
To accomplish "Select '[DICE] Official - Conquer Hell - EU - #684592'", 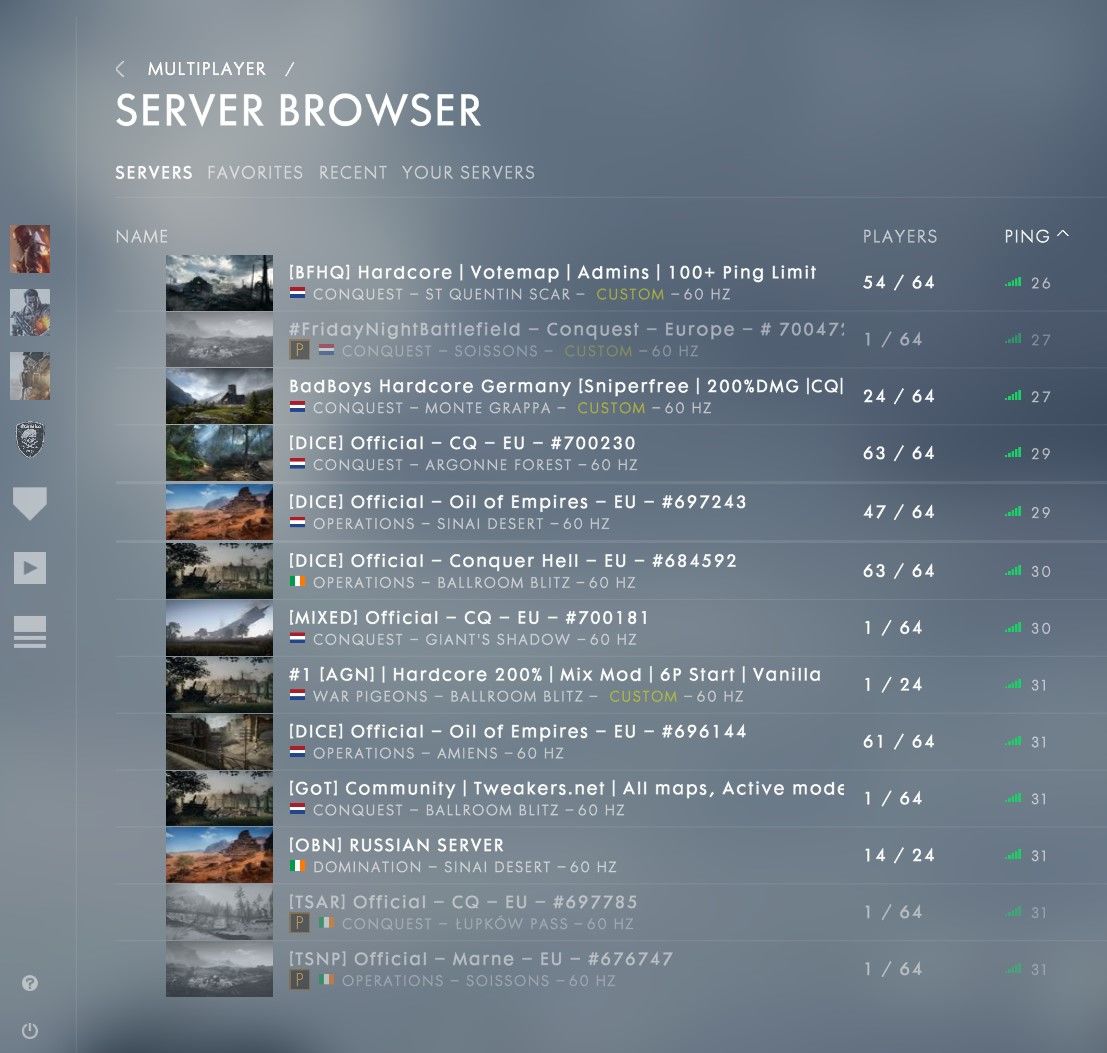I will (x=611, y=571).
